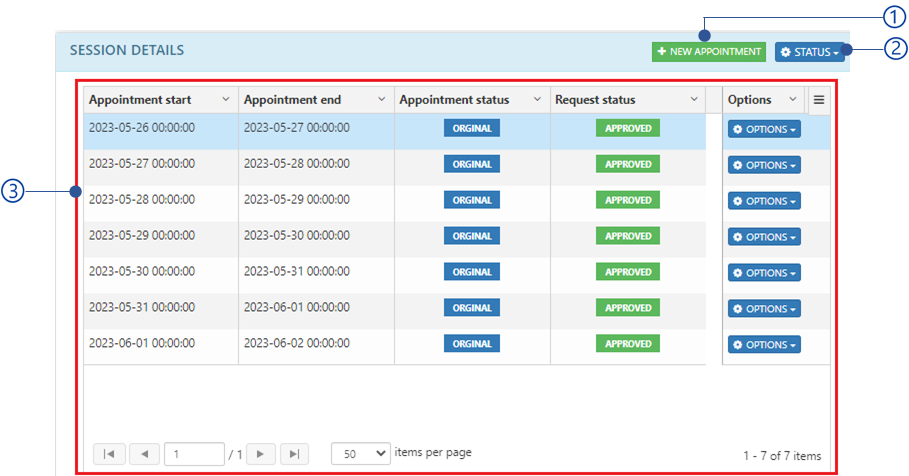Viewport: 909px width, 476px height.
Task: Open the Request status column menu chevron
Action: click(694, 99)
